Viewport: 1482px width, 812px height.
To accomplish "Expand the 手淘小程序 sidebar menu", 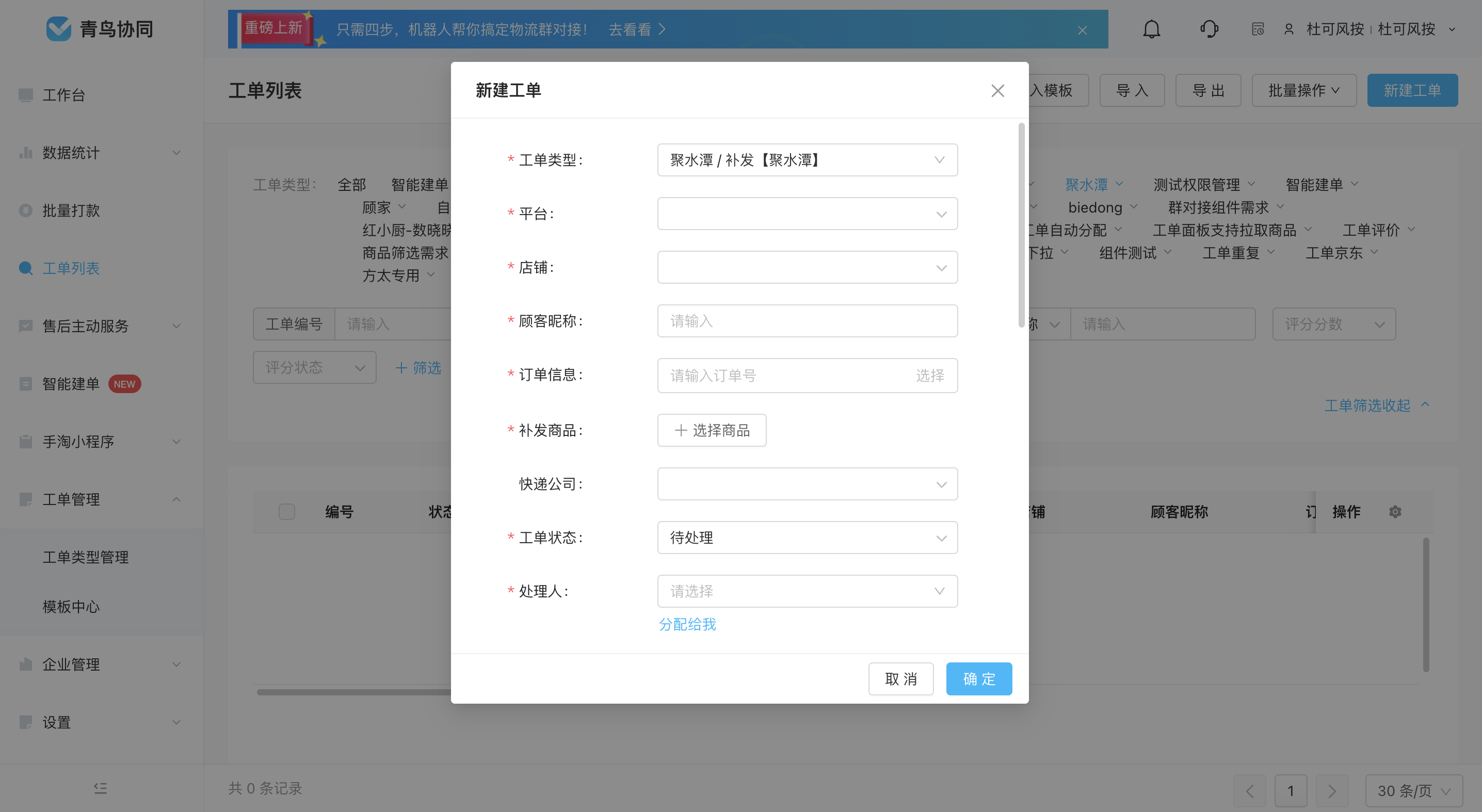I will pyautogui.click(x=101, y=442).
